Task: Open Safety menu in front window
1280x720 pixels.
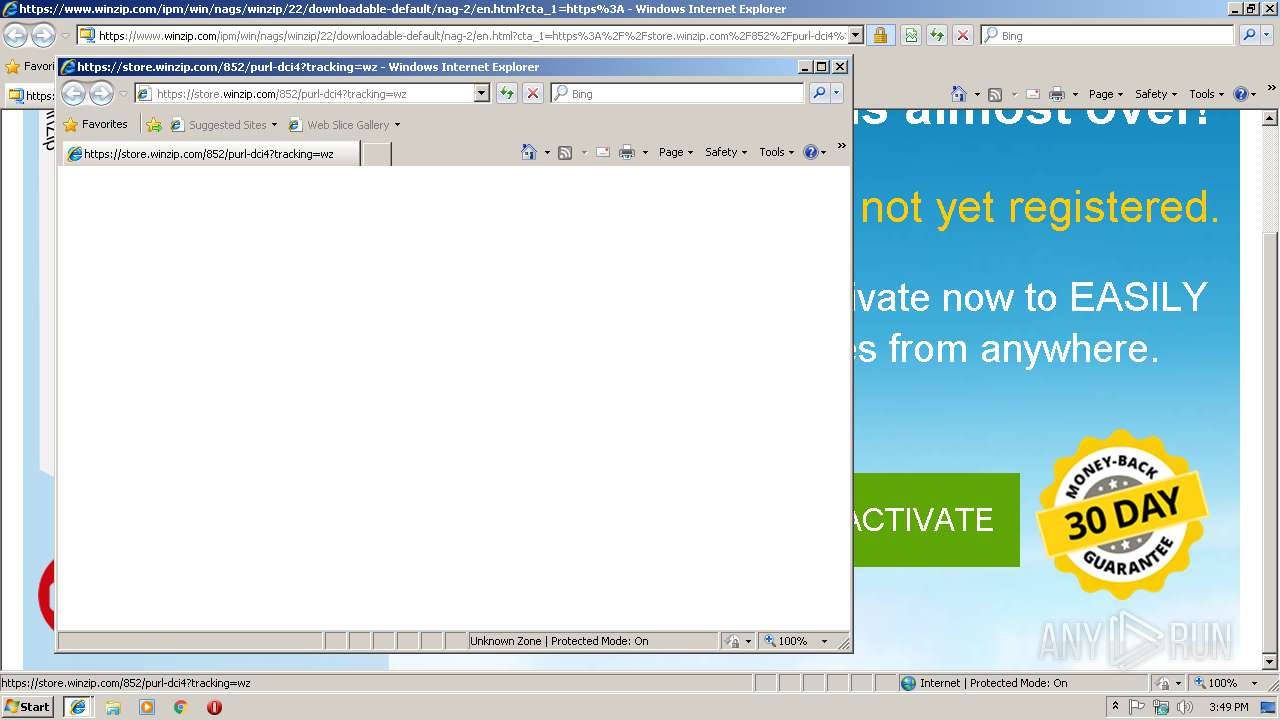Action: tap(726, 152)
